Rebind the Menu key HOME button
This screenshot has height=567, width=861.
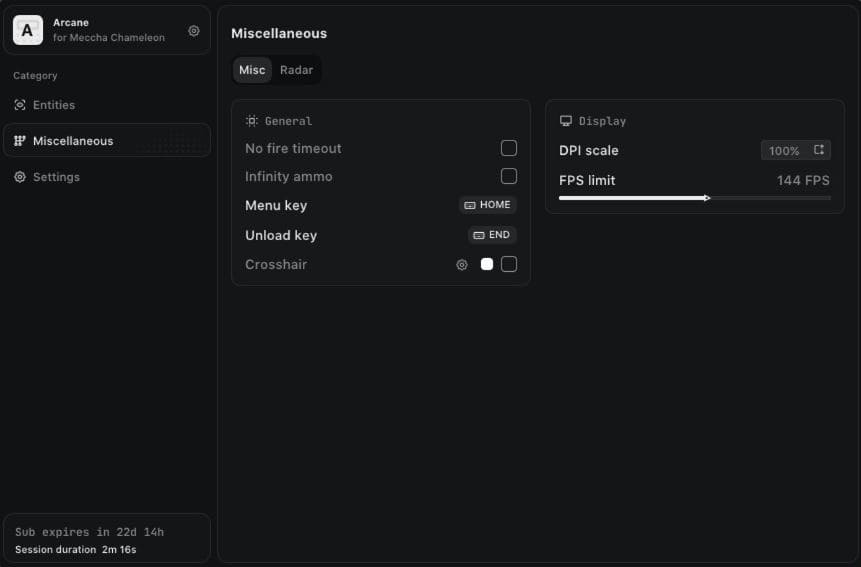pos(488,205)
